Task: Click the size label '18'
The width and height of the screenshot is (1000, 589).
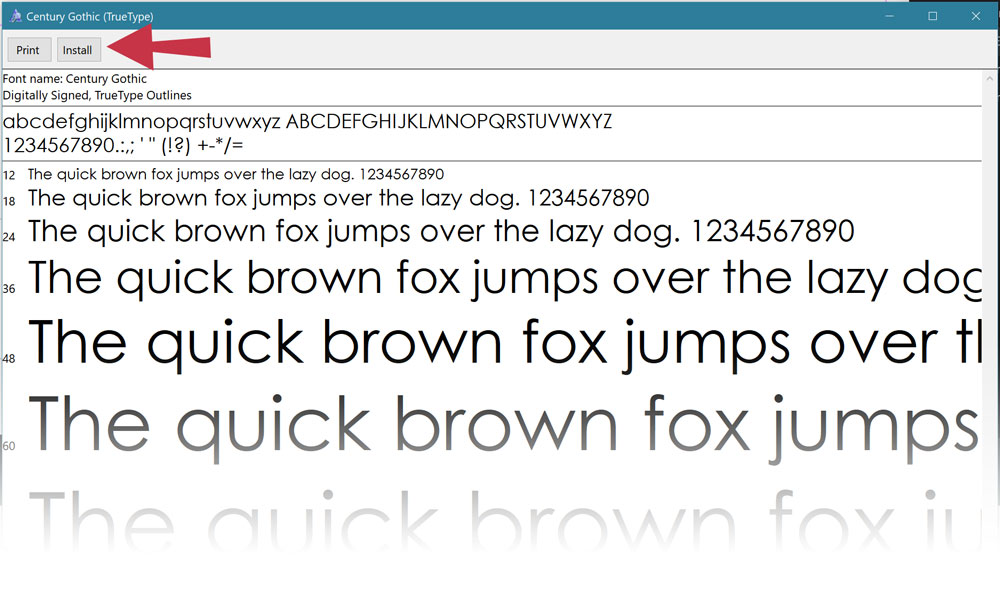Action: 9,201
